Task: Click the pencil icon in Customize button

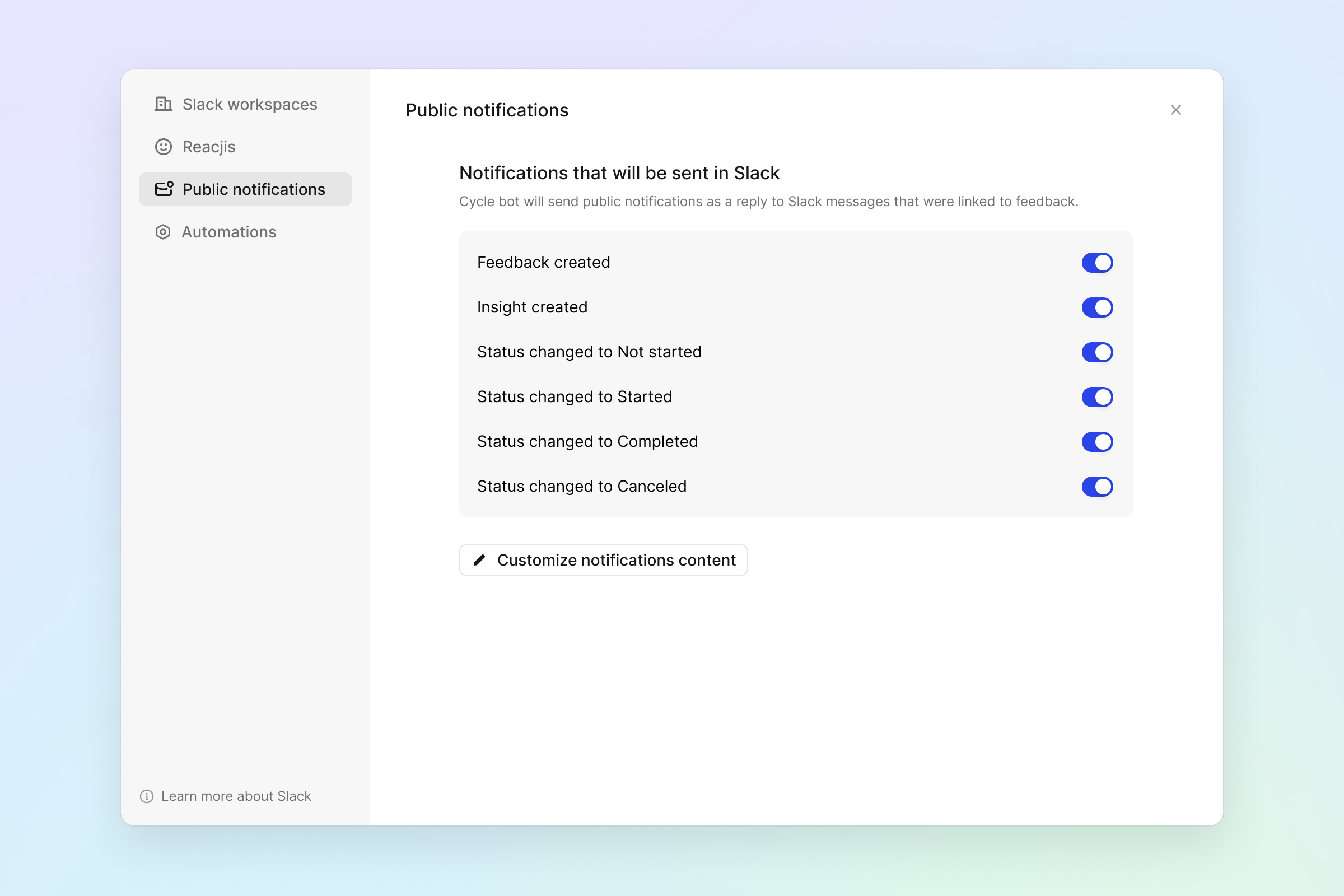Action: 479,560
